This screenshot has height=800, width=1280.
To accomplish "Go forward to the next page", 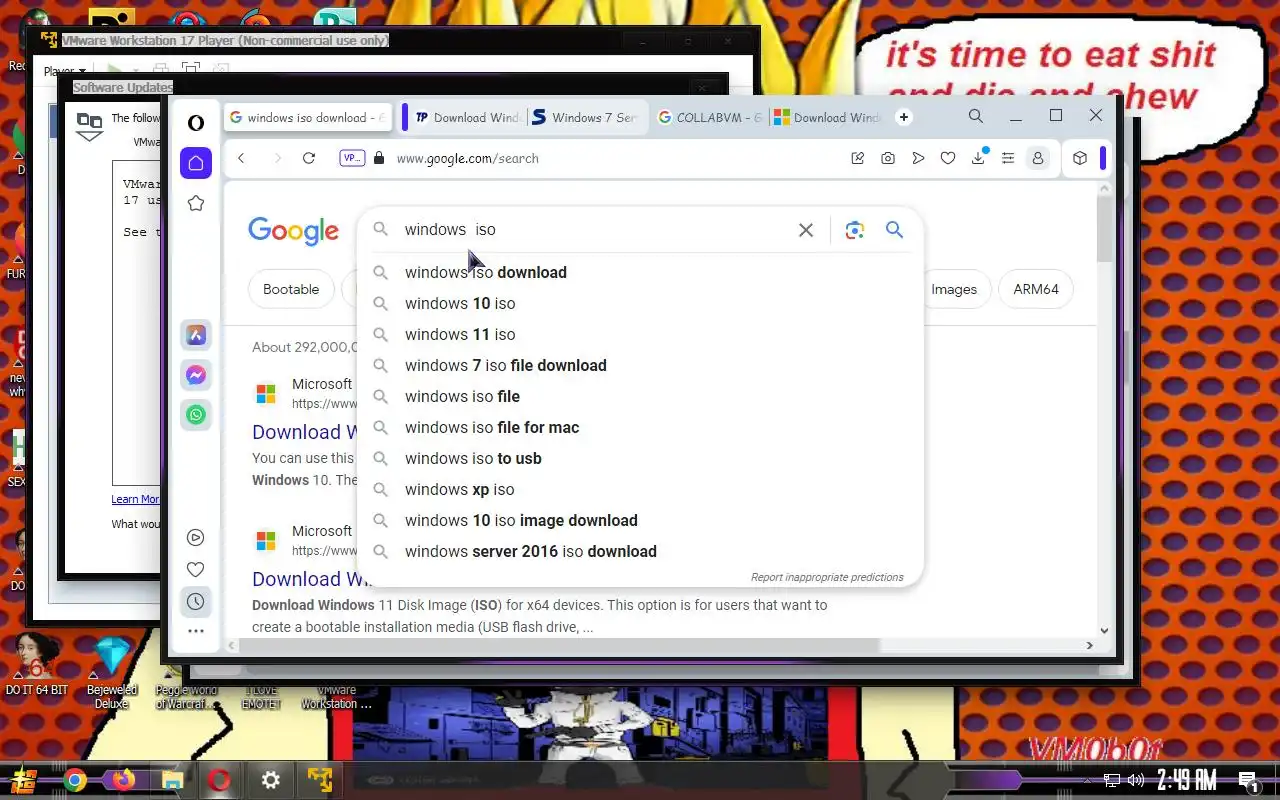I will click(x=277, y=158).
